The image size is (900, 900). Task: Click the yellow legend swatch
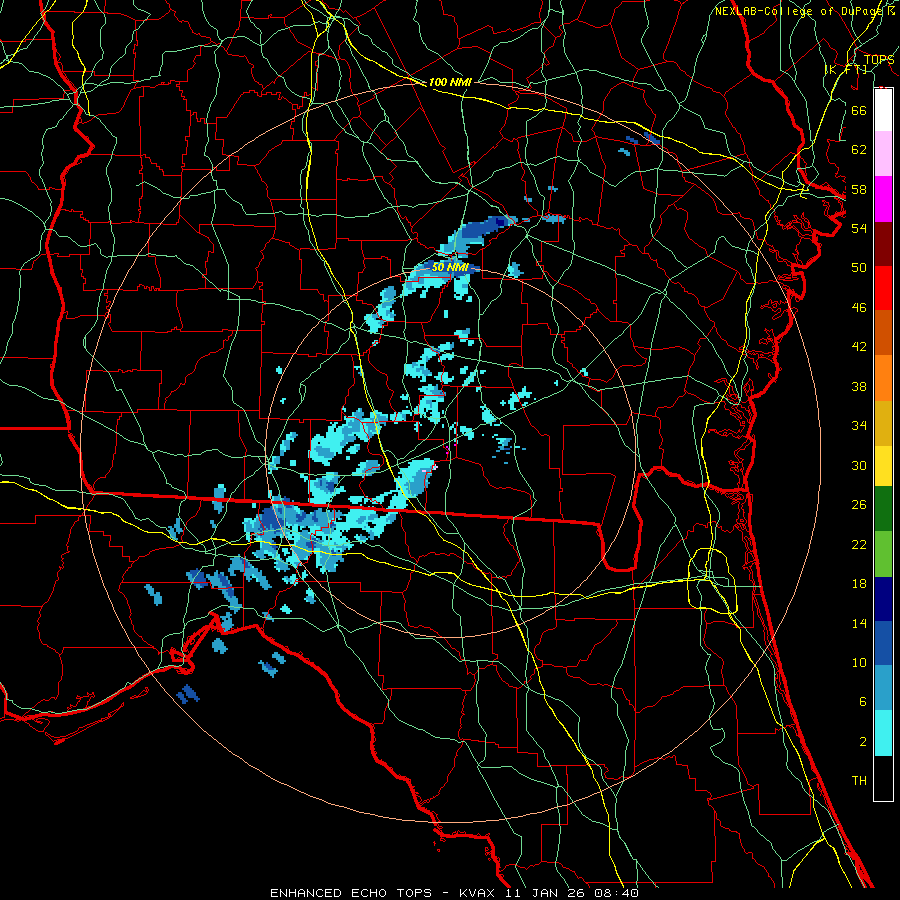tap(883, 466)
